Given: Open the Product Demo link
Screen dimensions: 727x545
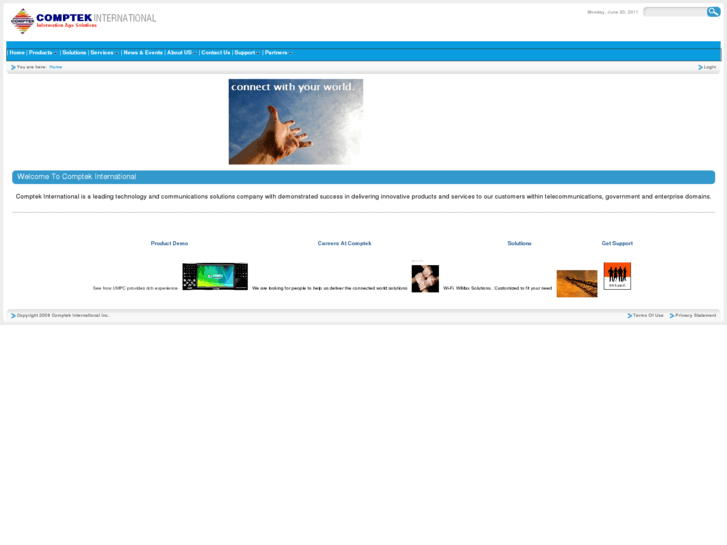Looking at the screenshot, I should click(x=169, y=244).
